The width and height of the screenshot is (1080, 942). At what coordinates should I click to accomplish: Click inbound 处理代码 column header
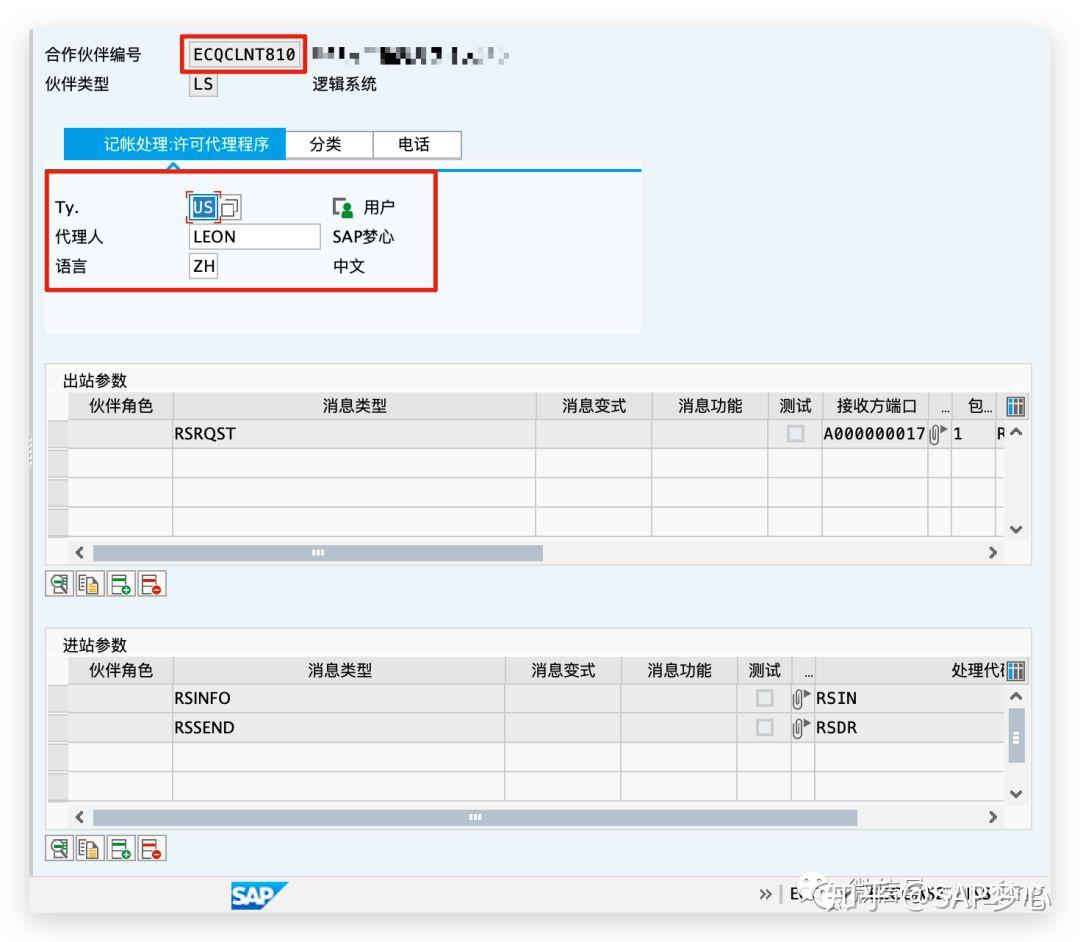[909, 671]
